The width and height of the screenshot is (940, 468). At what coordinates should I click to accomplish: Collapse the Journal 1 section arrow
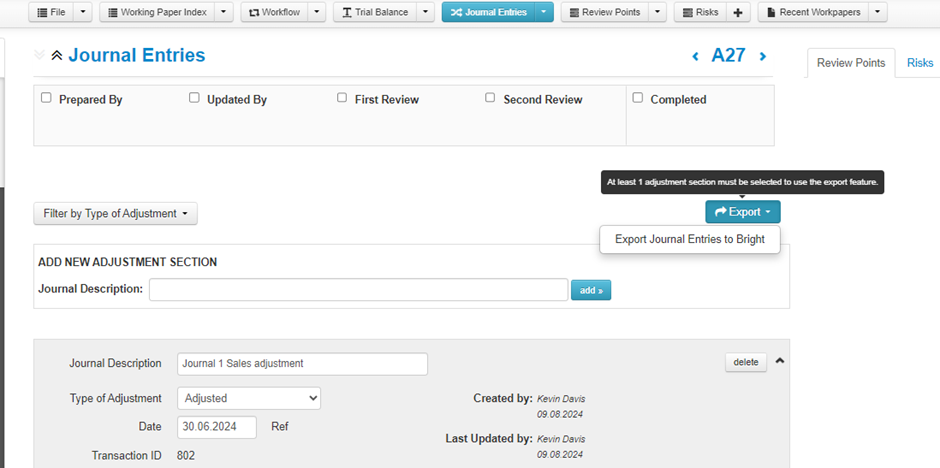pyautogui.click(x=781, y=362)
